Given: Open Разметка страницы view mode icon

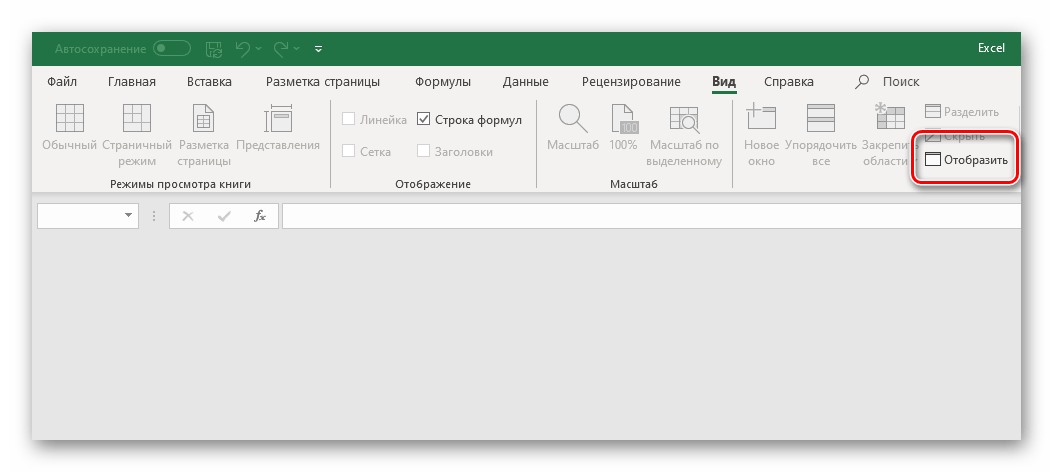Looking at the screenshot, I should tap(203, 119).
